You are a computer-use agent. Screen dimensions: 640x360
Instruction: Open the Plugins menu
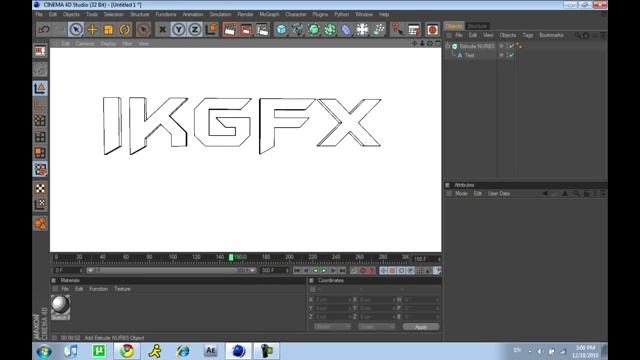click(x=320, y=14)
